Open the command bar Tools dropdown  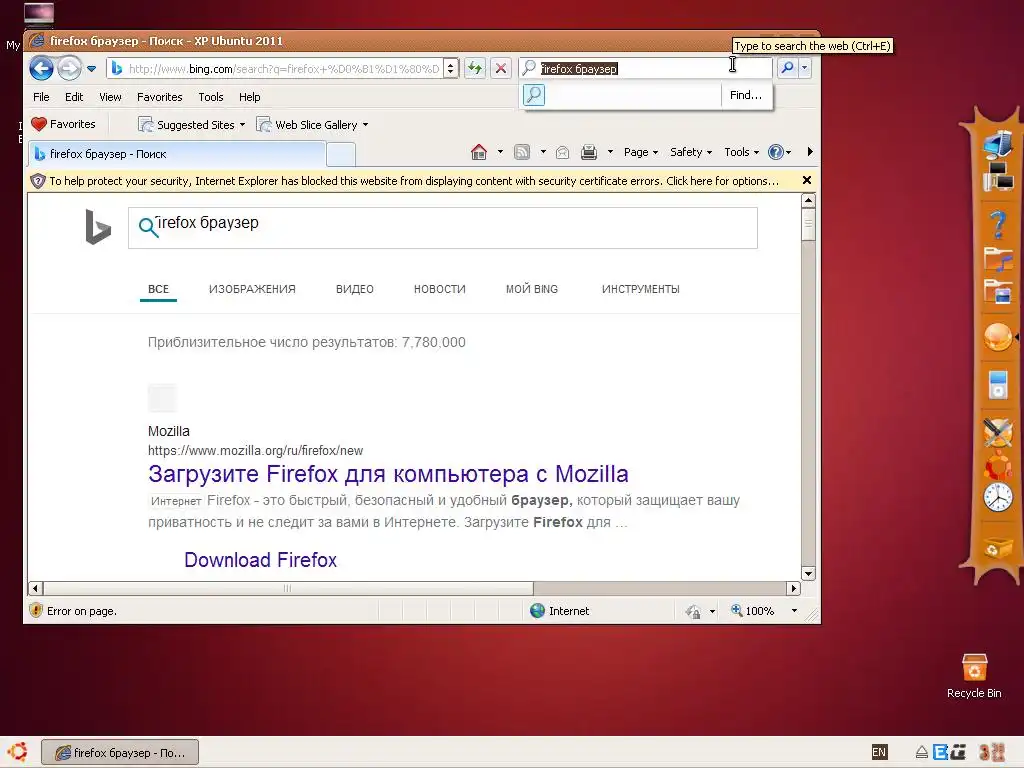click(x=741, y=152)
